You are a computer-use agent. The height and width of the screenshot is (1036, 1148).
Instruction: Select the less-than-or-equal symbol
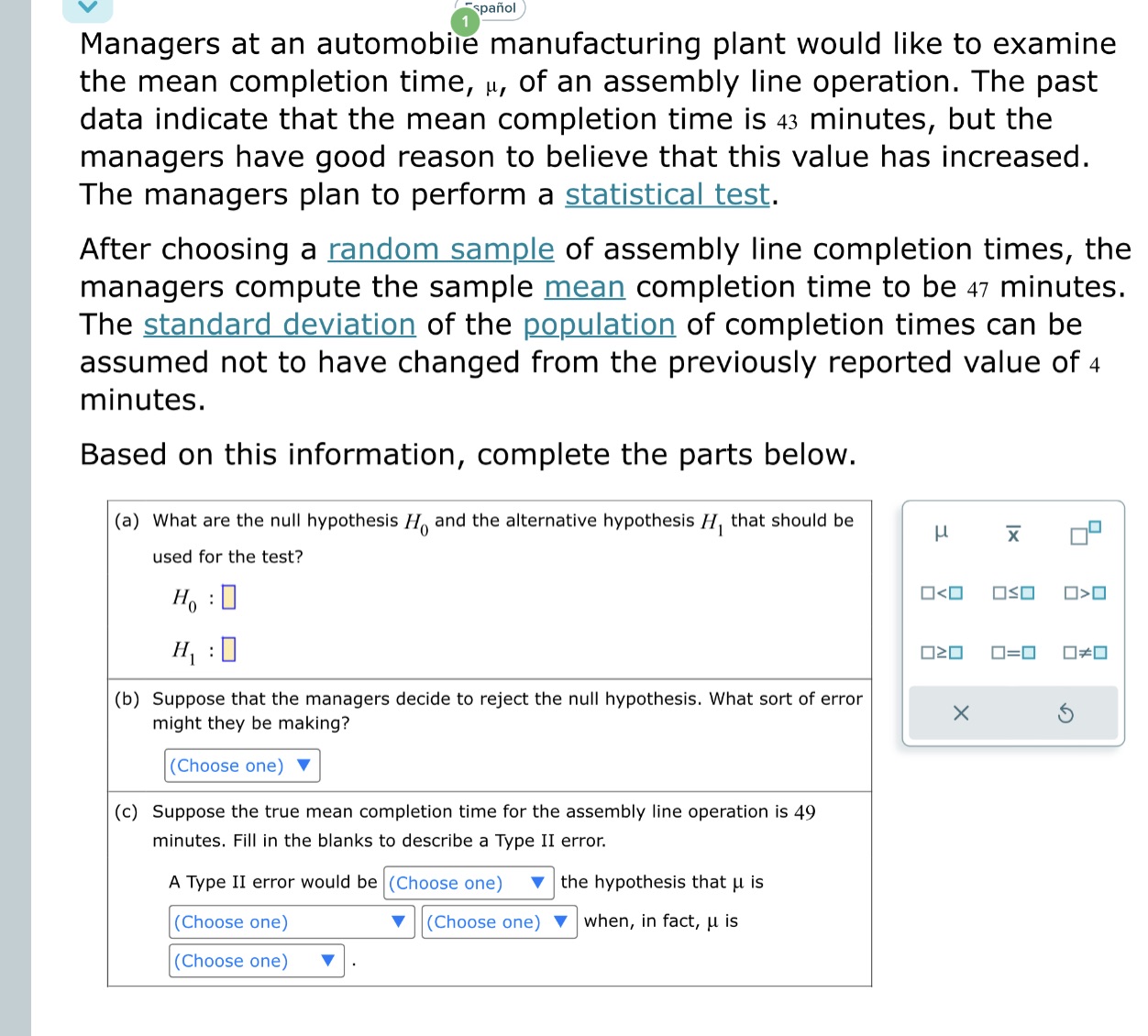tap(1012, 593)
